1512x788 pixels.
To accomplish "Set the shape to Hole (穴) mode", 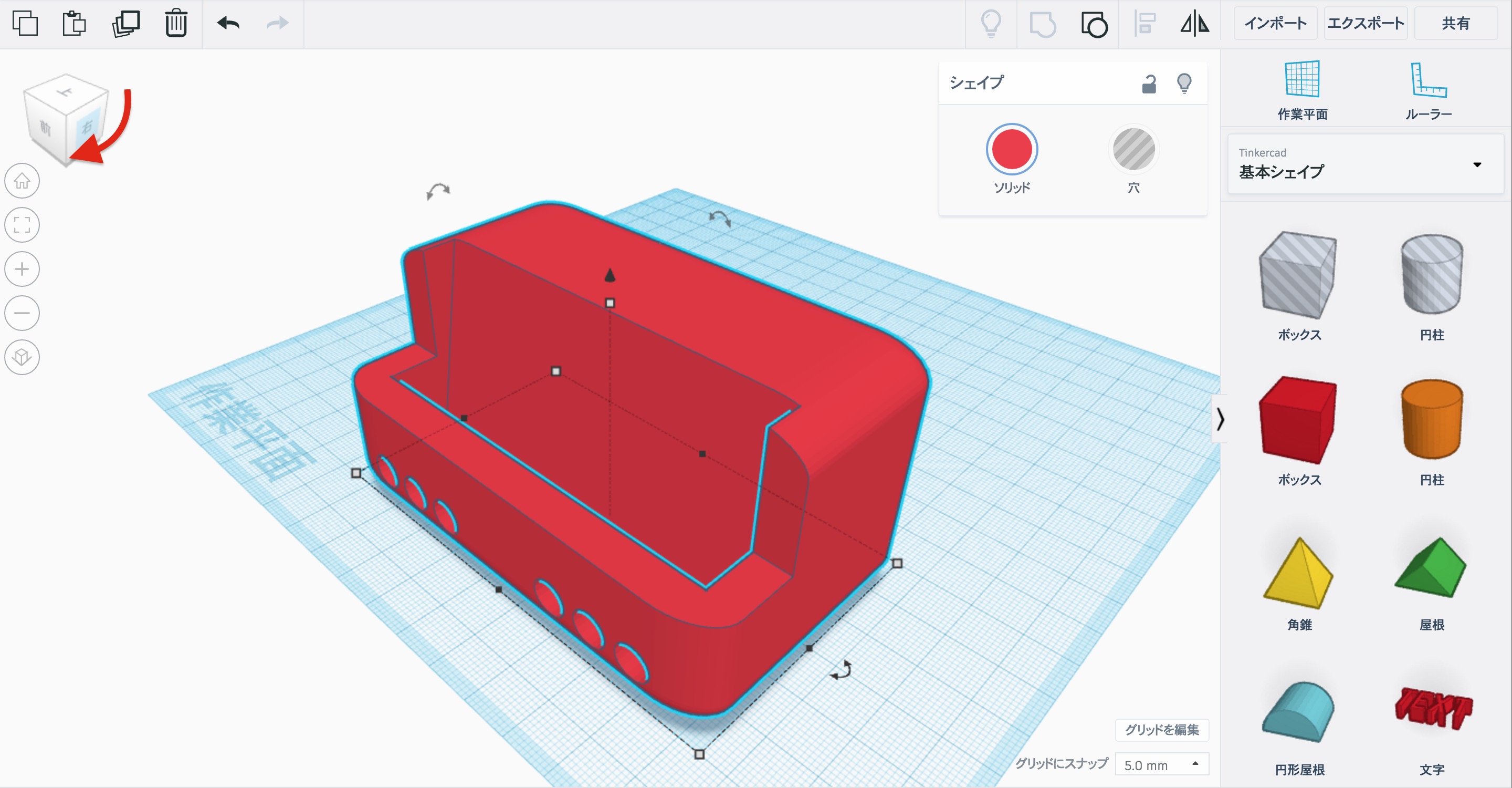I will tap(1133, 150).
